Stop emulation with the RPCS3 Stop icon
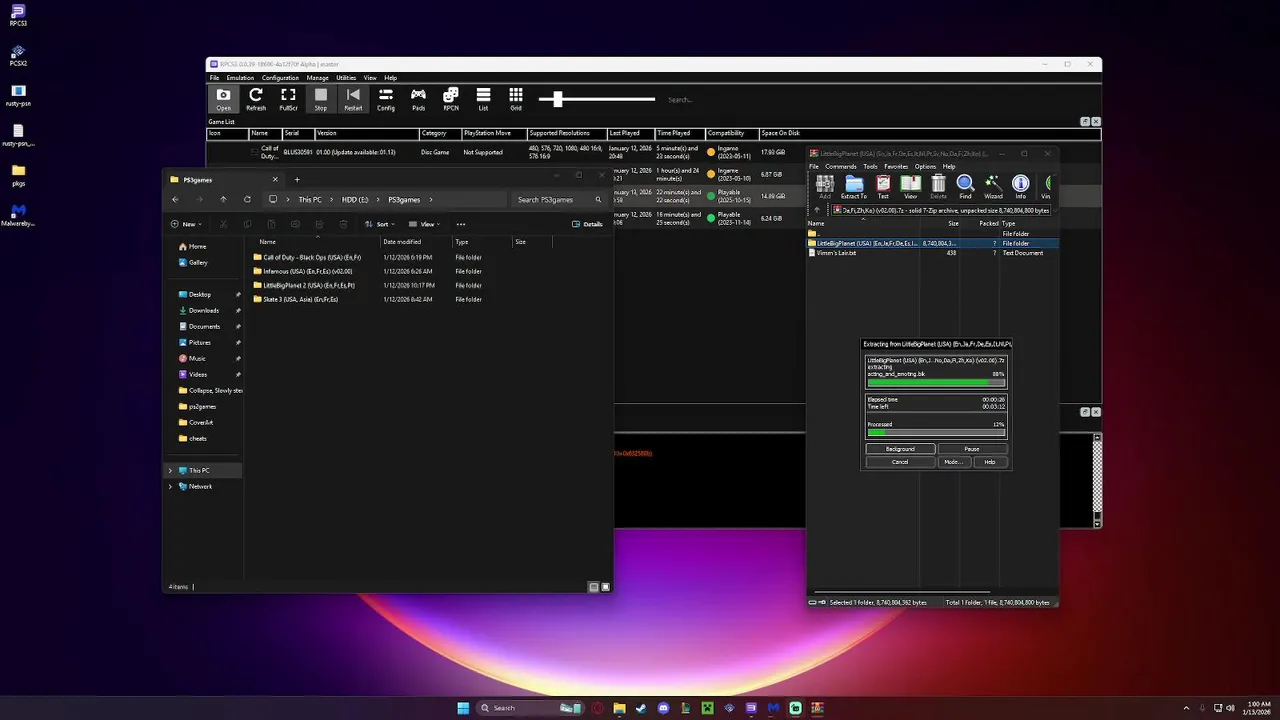Viewport: 1280px width, 720px height. tap(321, 99)
